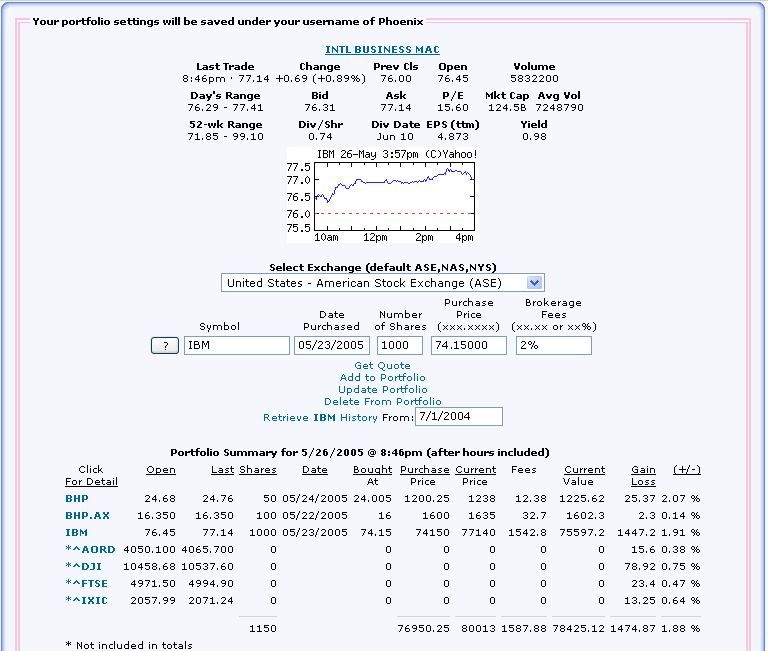Viewport: 768px width, 651px height.
Task: Click the Purchase Price field 74.15000
Action: pyautogui.click(x=469, y=345)
